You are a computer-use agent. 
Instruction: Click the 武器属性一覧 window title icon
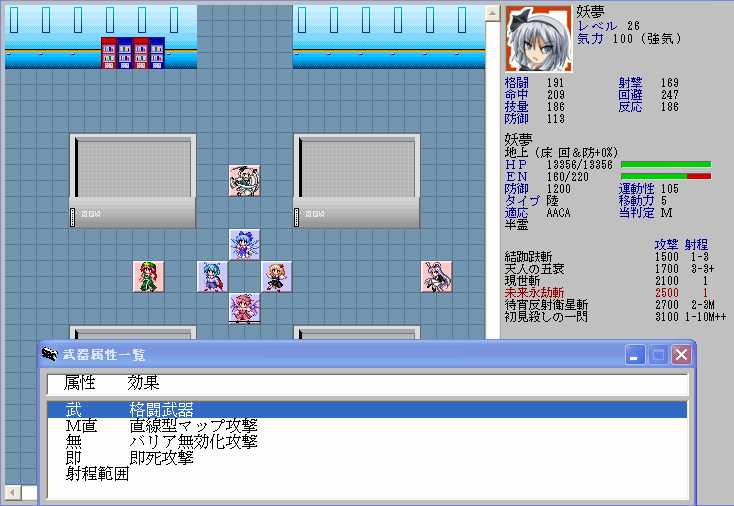tap(50, 354)
